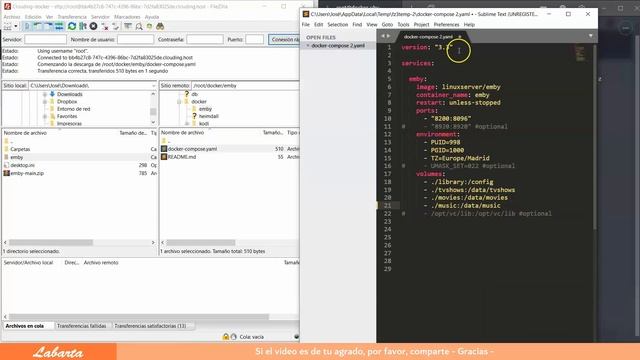Toggle the local directory tree view

coord(38,26)
